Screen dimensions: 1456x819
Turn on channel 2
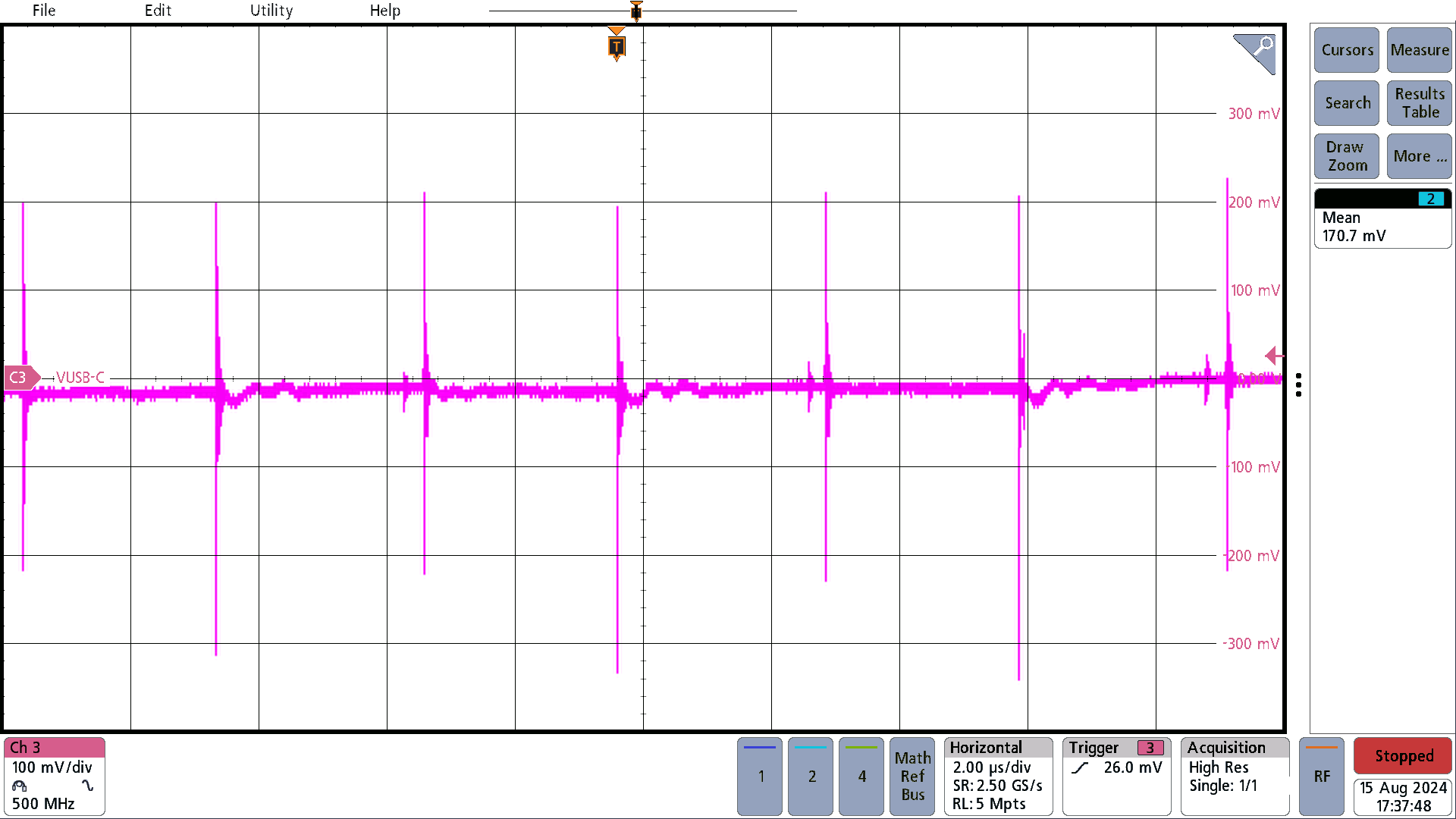coord(811,777)
